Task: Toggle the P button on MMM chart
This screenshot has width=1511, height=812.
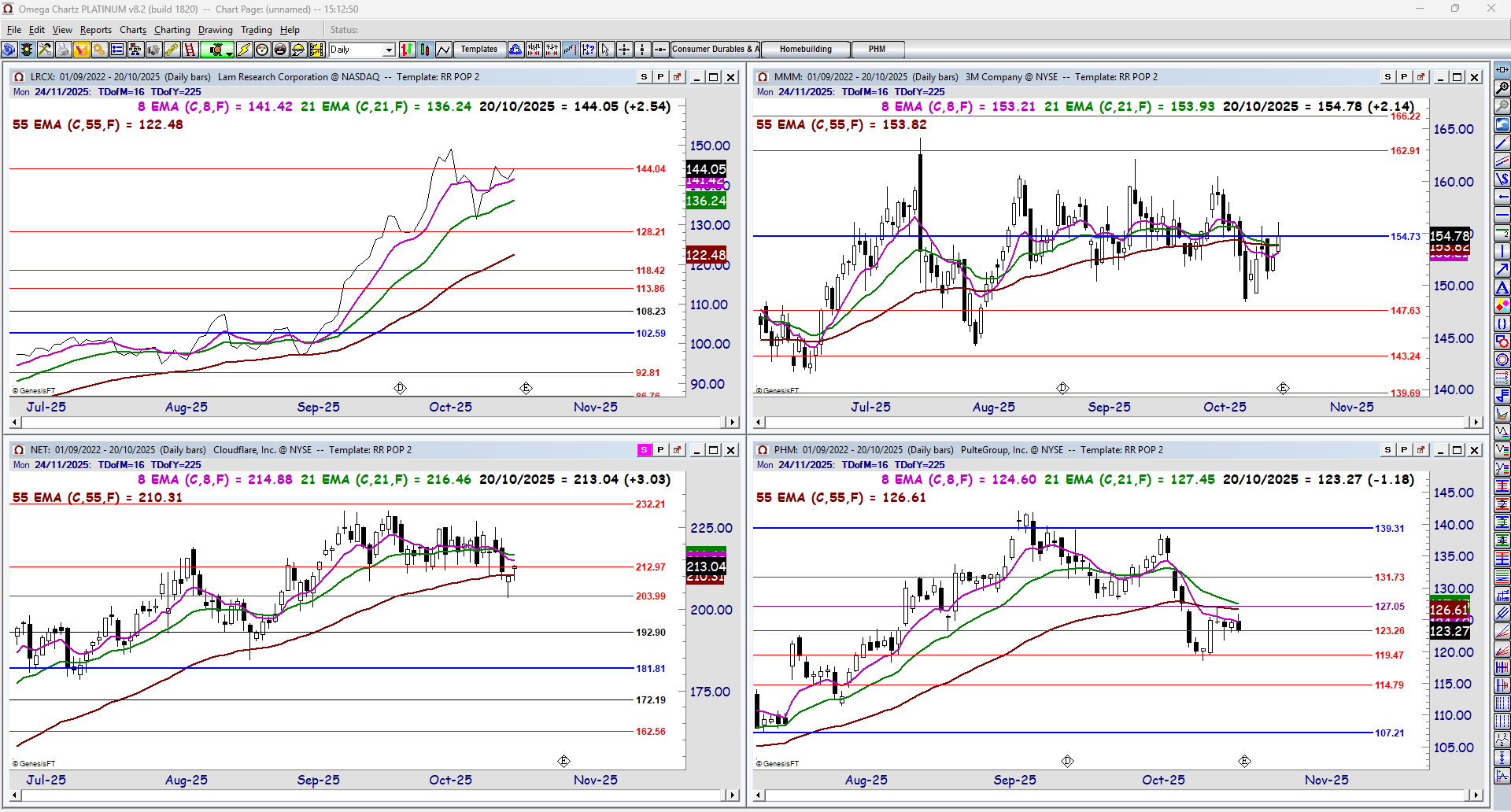Action: point(1404,77)
